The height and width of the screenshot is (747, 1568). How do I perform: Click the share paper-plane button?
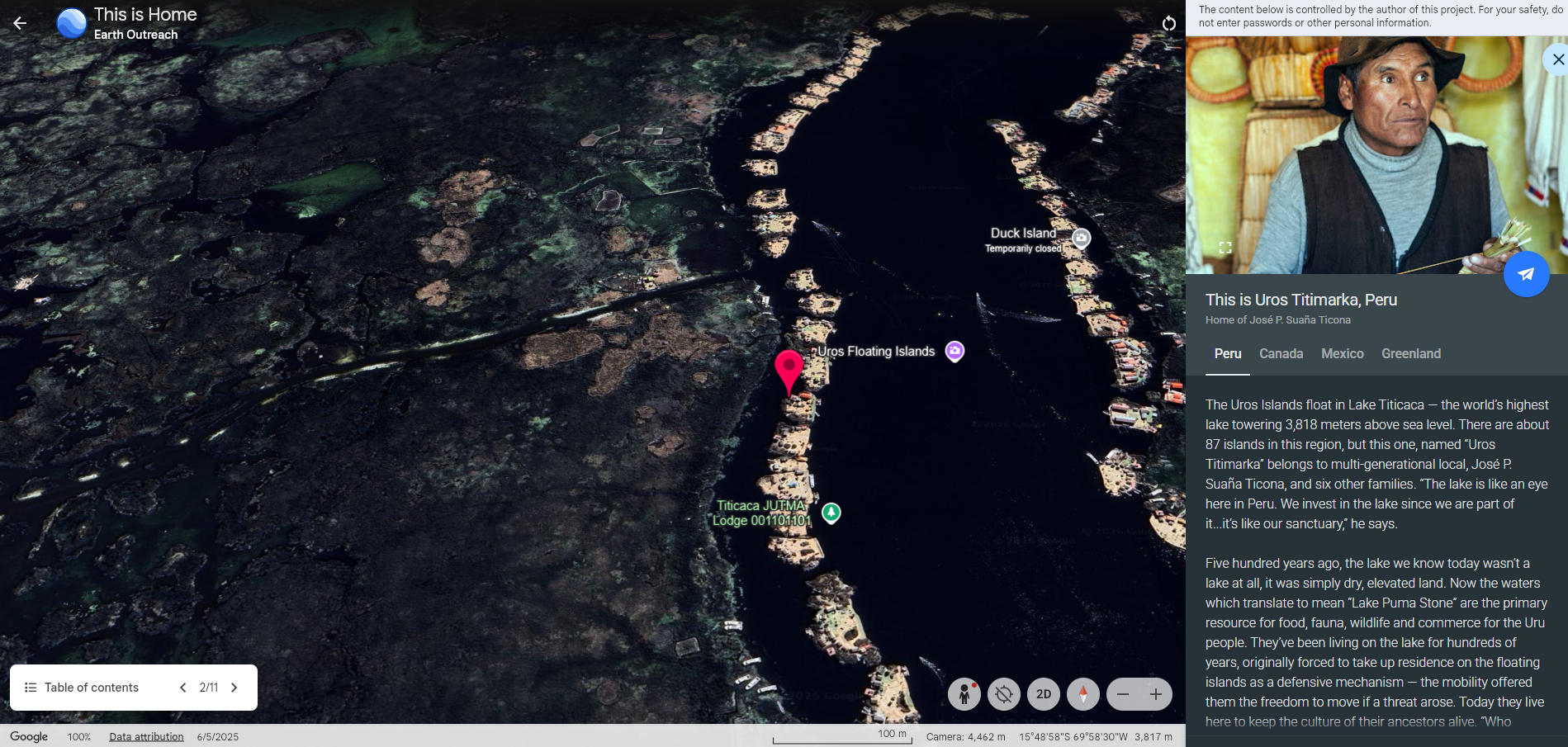coord(1527,273)
